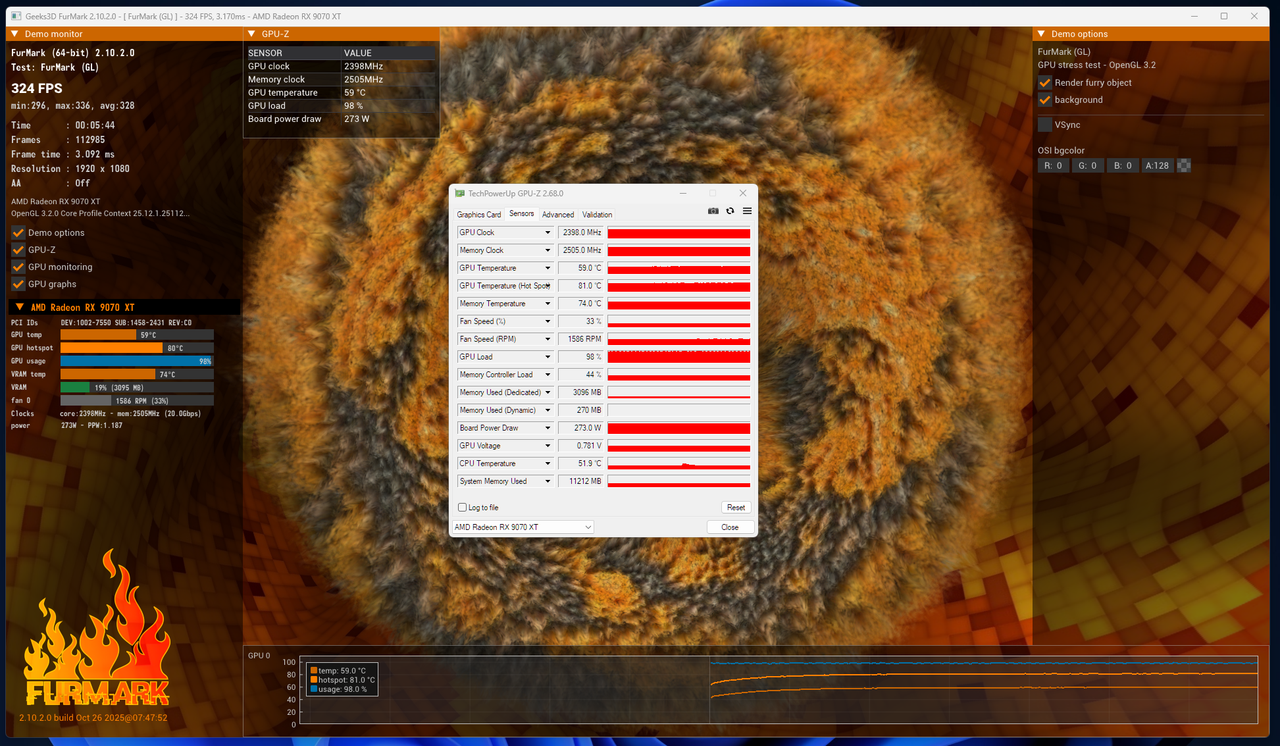Open the AMD Radeon RX 9070 XT card selector
The width and height of the screenshot is (1280, 746).
(522, 527)
